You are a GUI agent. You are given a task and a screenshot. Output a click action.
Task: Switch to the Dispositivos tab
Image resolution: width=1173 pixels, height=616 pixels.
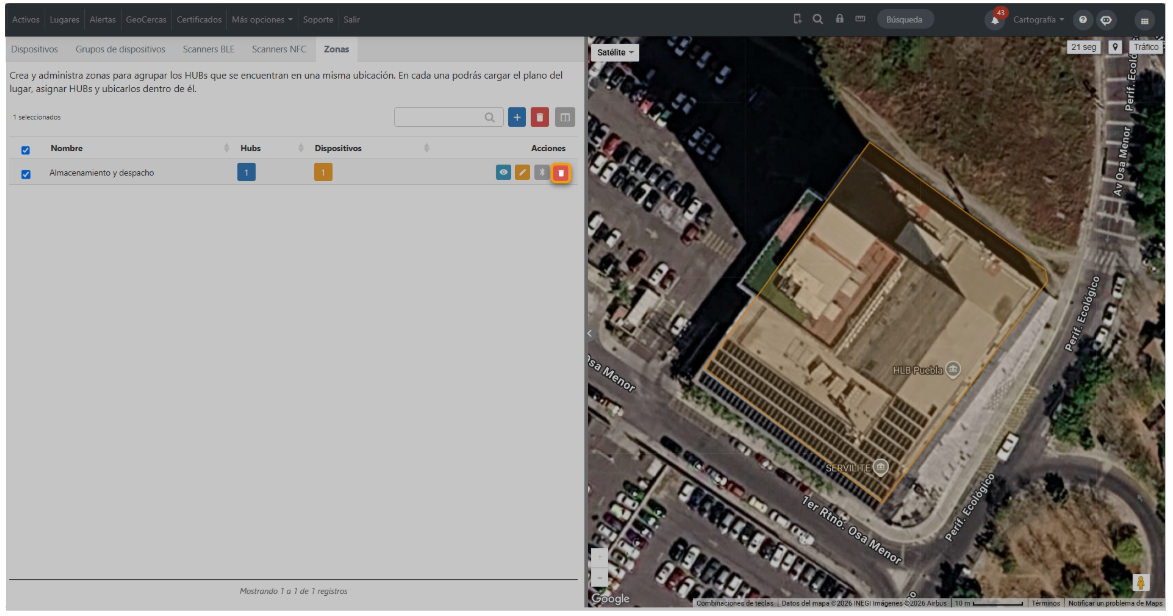tap(34, 49)
